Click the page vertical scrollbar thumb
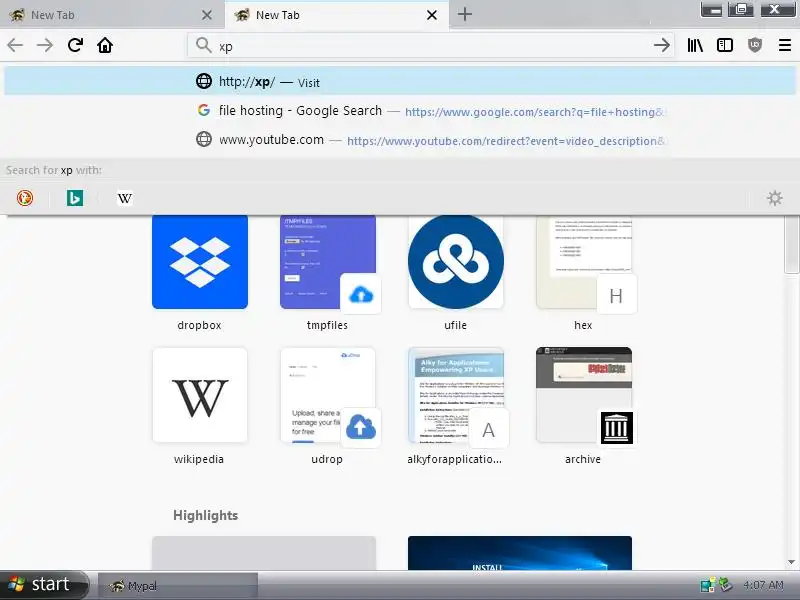 click(x=791, y=245)
